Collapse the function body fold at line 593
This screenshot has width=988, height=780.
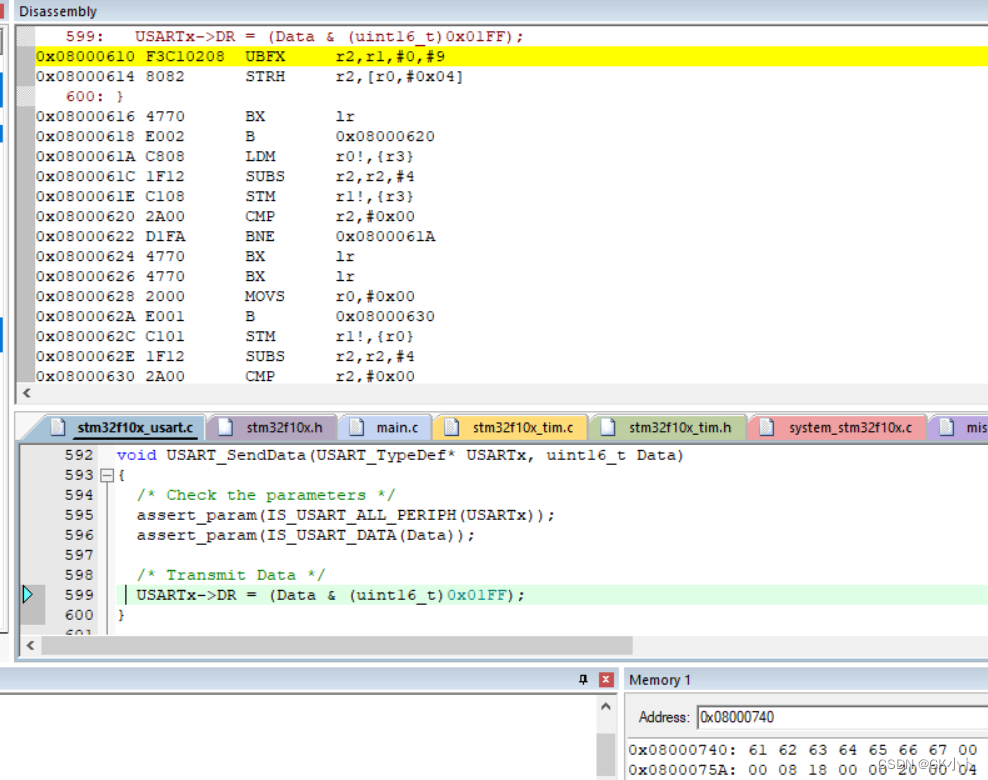click(107, 475)
